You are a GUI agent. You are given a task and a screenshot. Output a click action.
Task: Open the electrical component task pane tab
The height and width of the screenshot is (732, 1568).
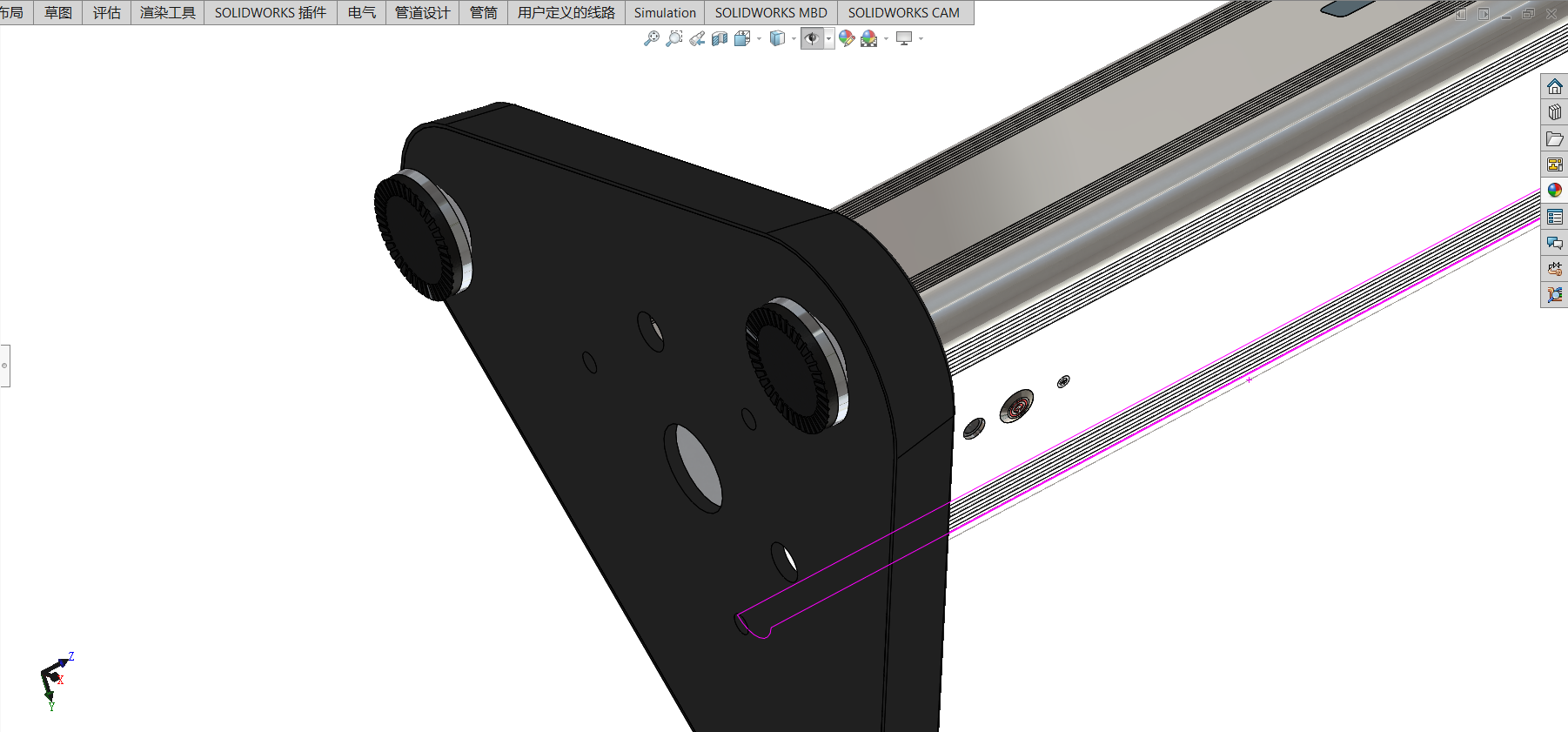[1554, 269]
